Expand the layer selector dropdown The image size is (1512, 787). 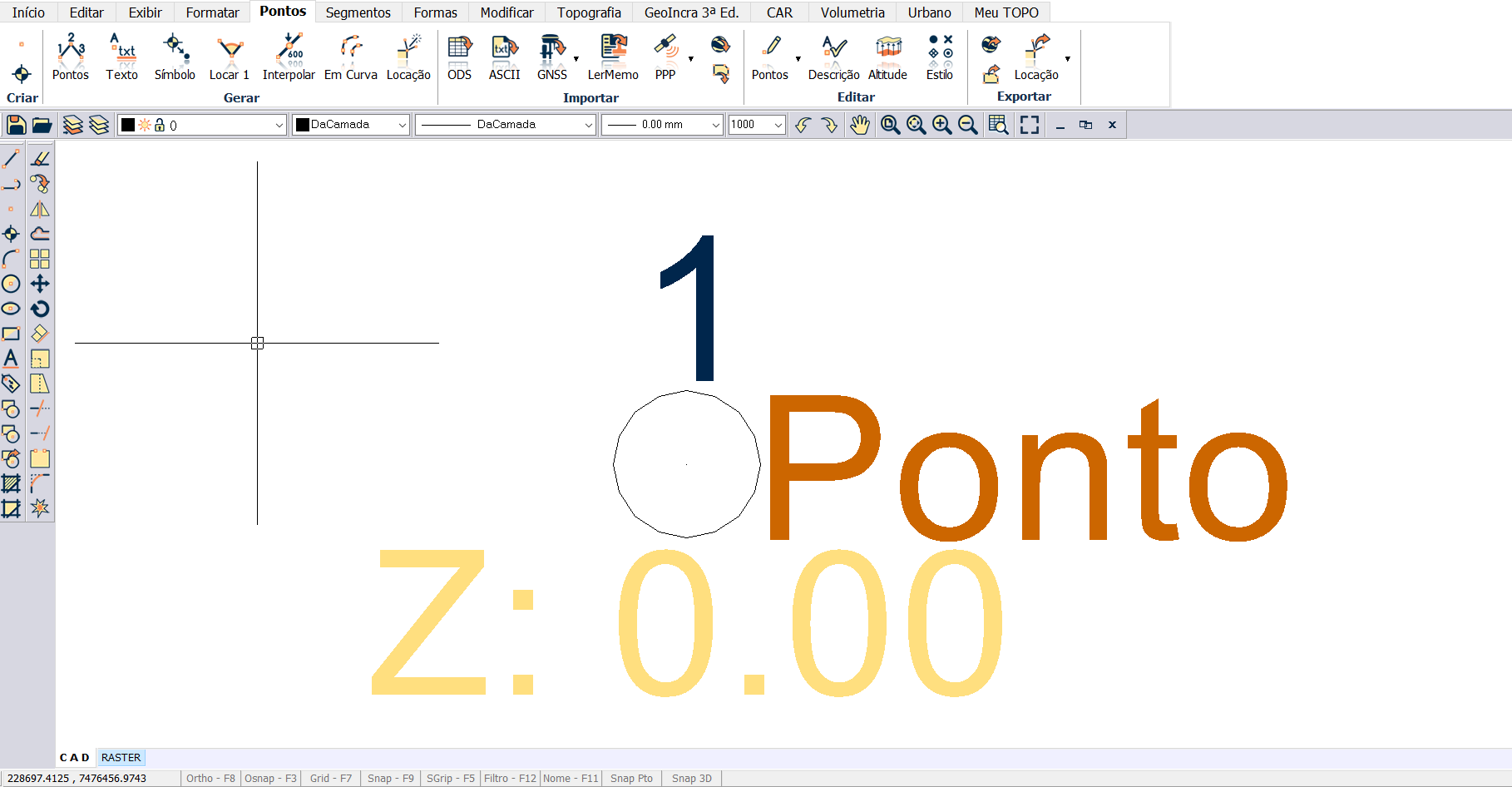(x=279, y=125)
